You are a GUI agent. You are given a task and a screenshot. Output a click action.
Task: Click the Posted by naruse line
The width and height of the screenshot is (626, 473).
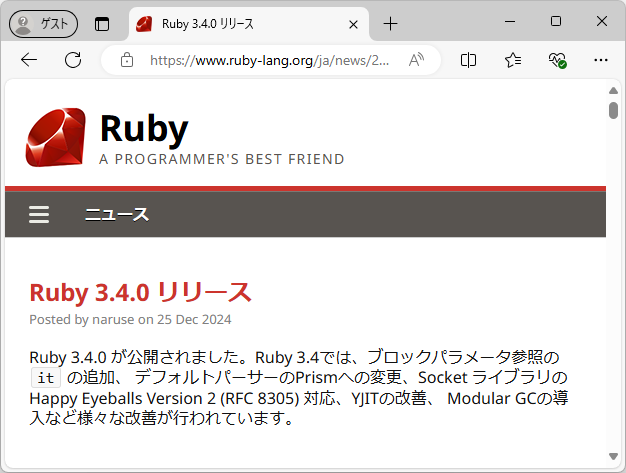tap(130, 320)
